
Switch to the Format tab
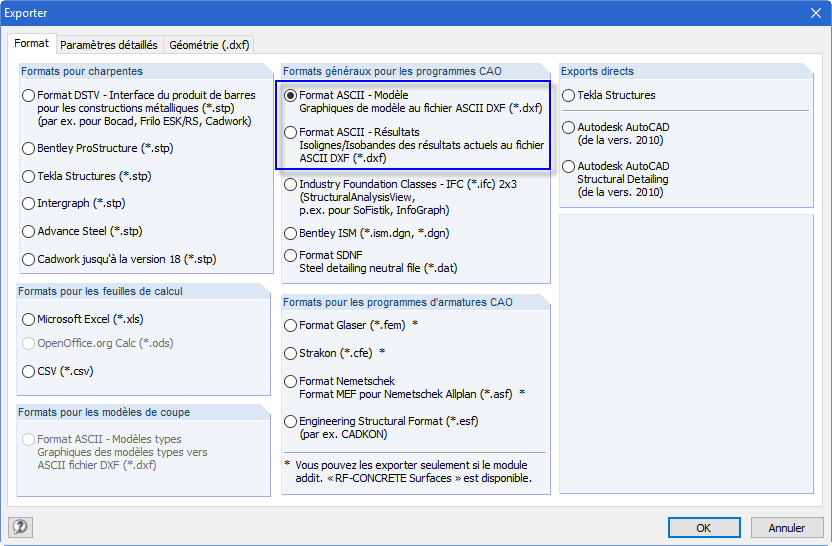click(31, 44)
